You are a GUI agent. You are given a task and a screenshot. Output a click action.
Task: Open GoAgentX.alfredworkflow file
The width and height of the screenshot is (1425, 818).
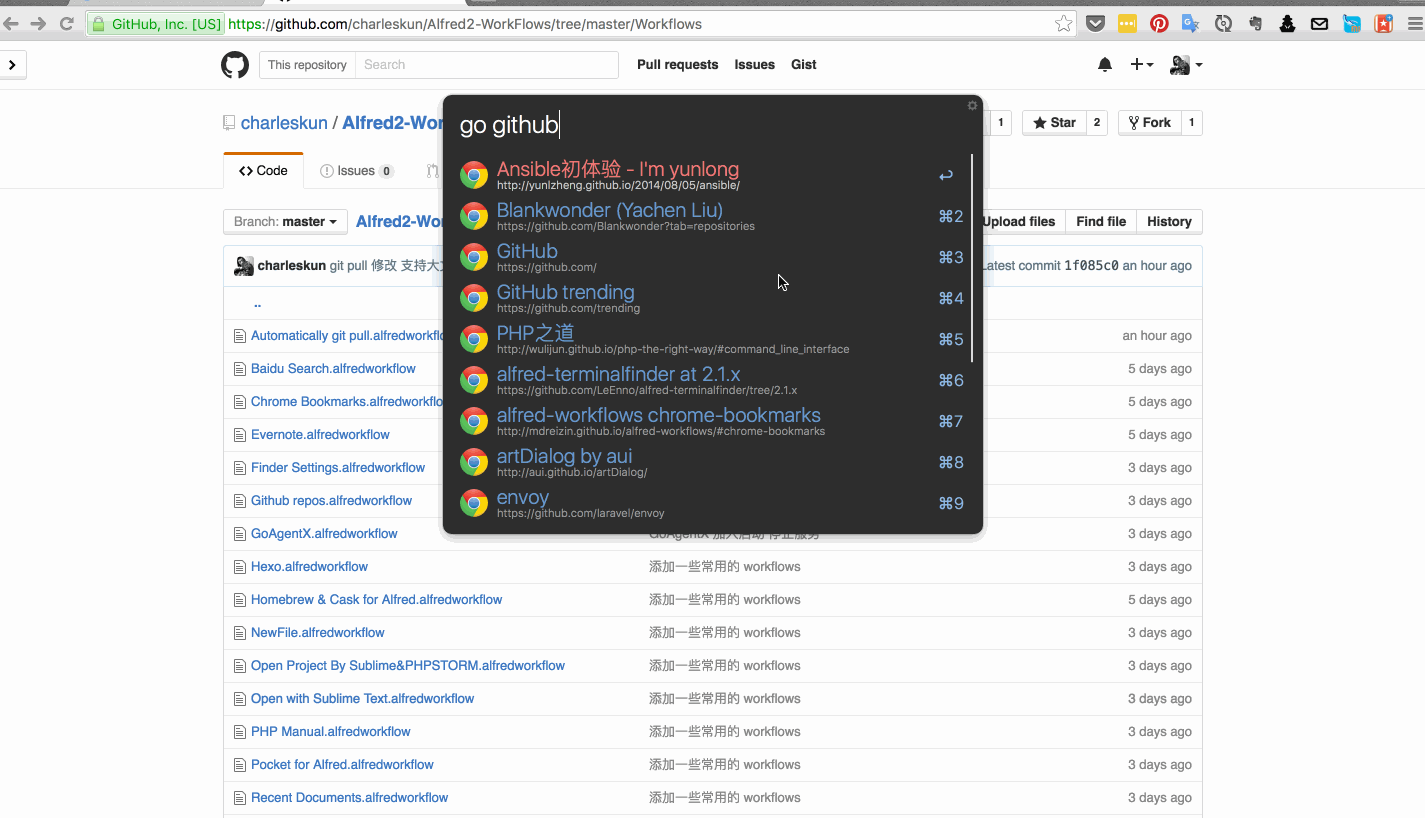[x=324, y=534]
